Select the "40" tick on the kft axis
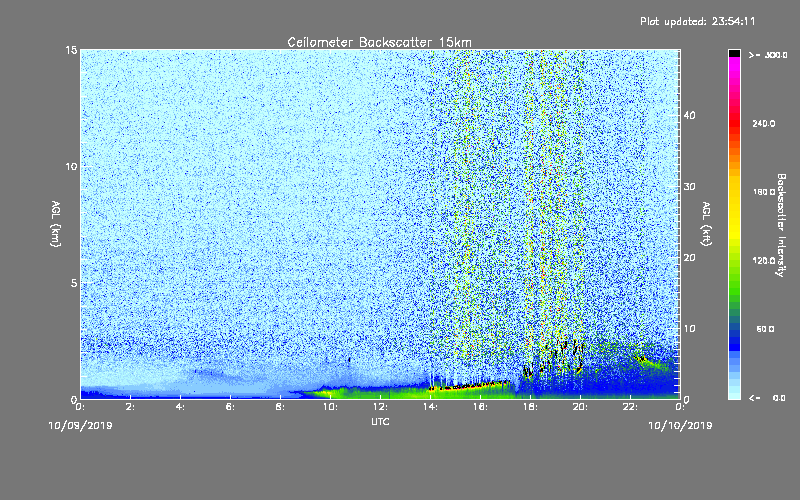 click(689, 115)
